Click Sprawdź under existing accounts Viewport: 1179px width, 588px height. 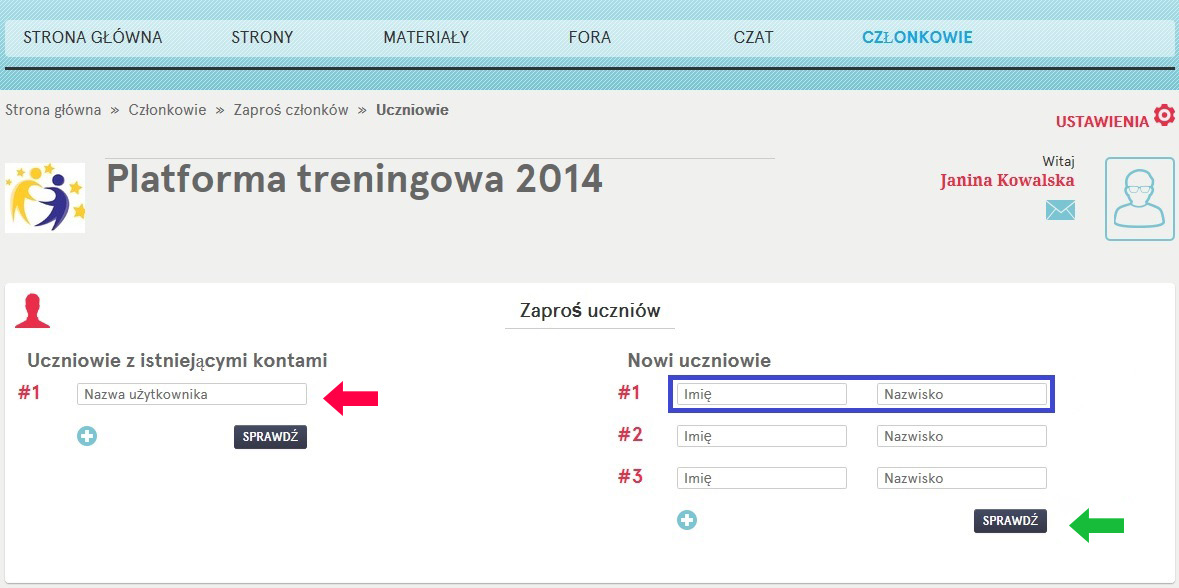pos(270,437)
